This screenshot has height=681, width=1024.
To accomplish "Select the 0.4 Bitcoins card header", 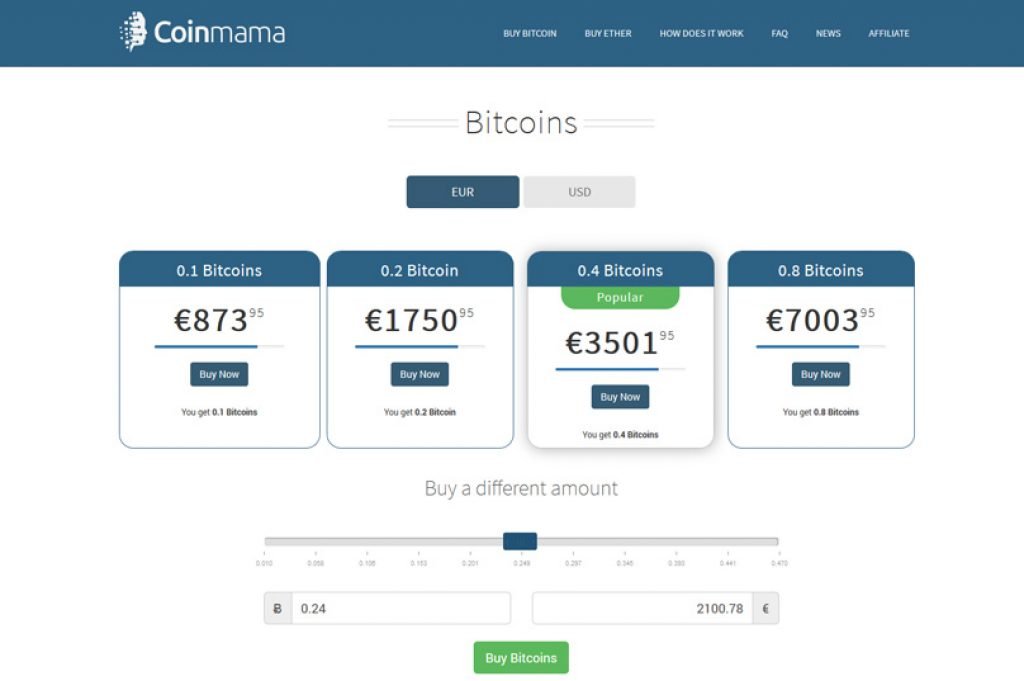I will click(x=620, y=269).
